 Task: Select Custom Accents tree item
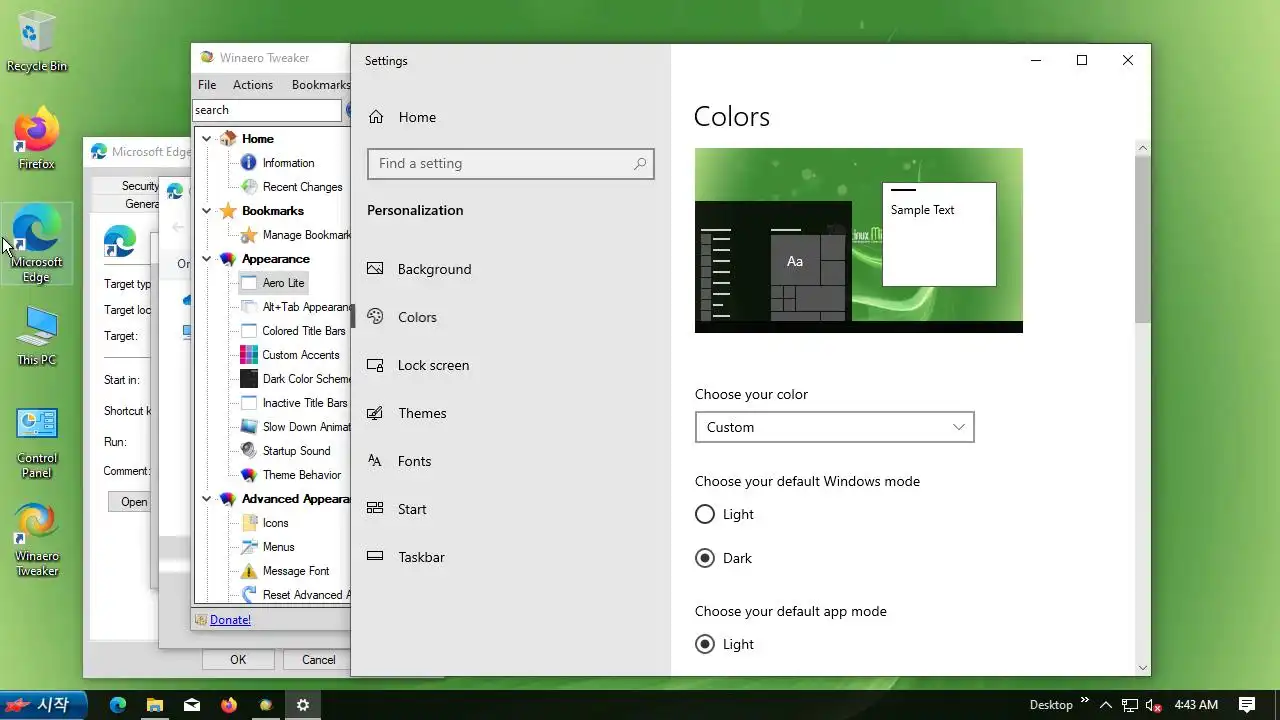tap(301, 355)
